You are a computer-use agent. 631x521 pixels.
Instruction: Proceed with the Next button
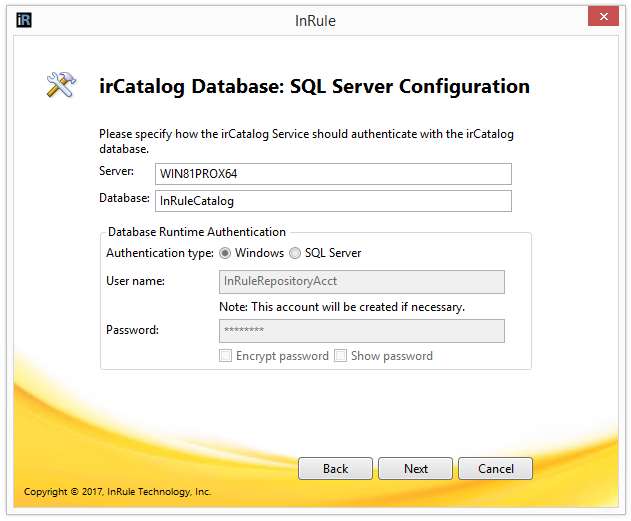(416, 469)
